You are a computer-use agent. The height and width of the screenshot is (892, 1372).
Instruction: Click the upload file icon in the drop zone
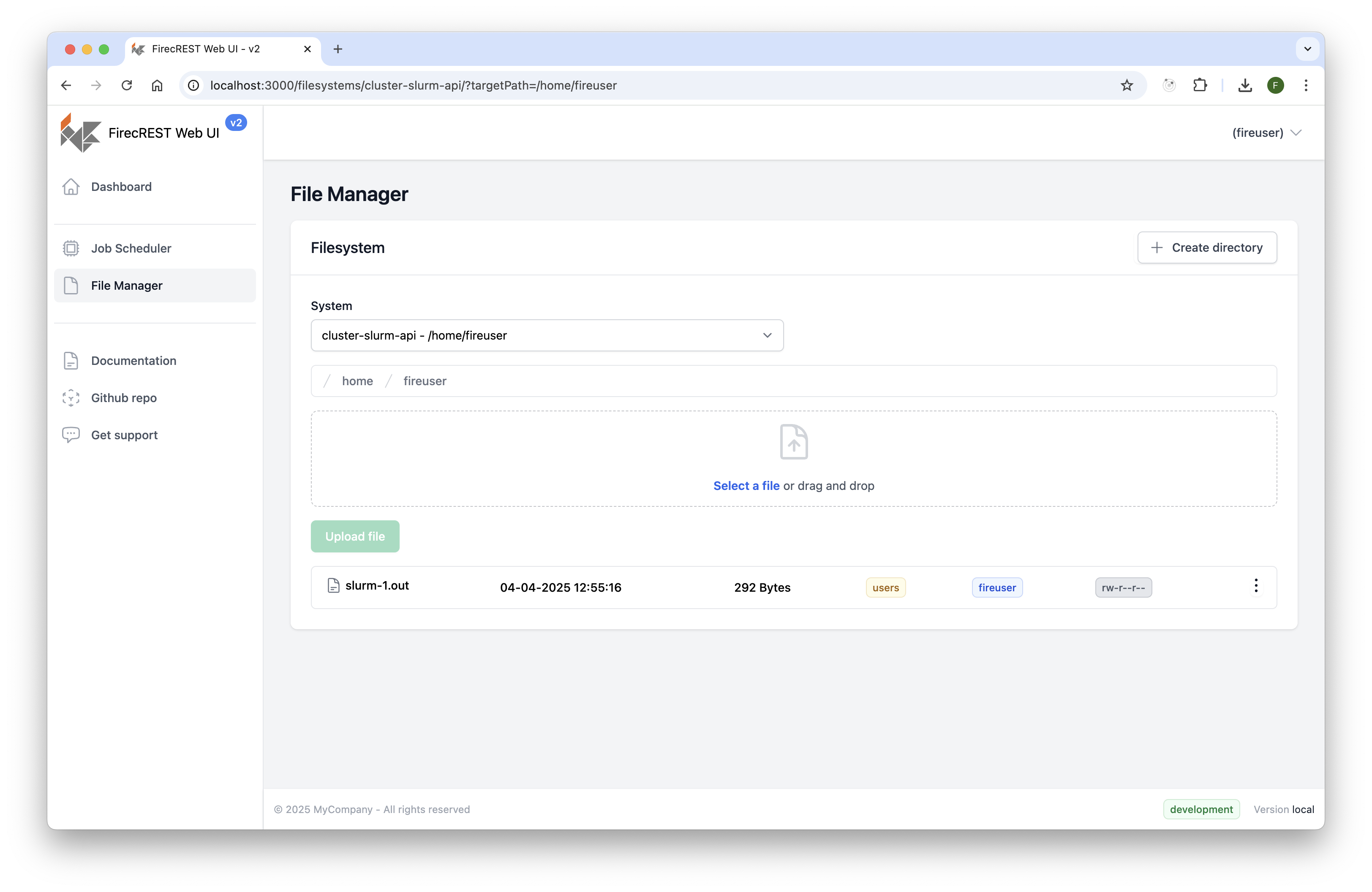[794, 442]
